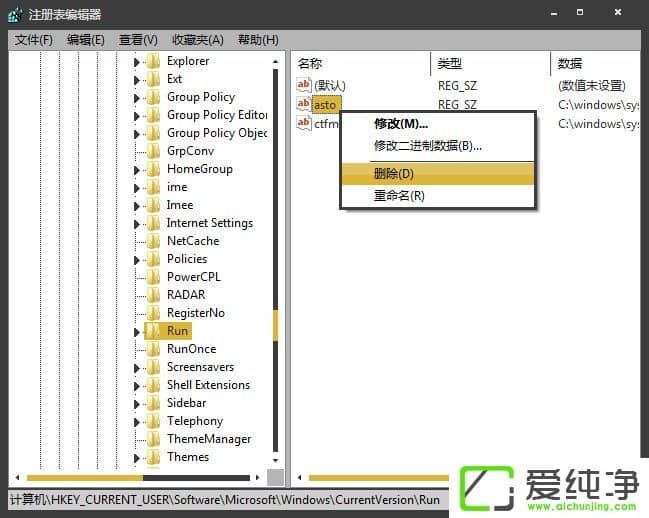Expand the Shell Extensions node arrow

138,386
